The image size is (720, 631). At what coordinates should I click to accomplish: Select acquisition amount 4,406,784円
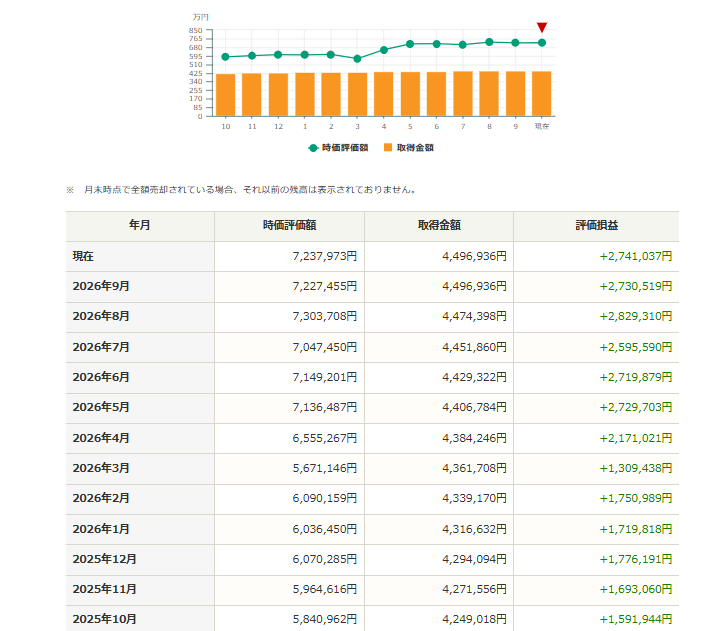click(x=474, y=407)
